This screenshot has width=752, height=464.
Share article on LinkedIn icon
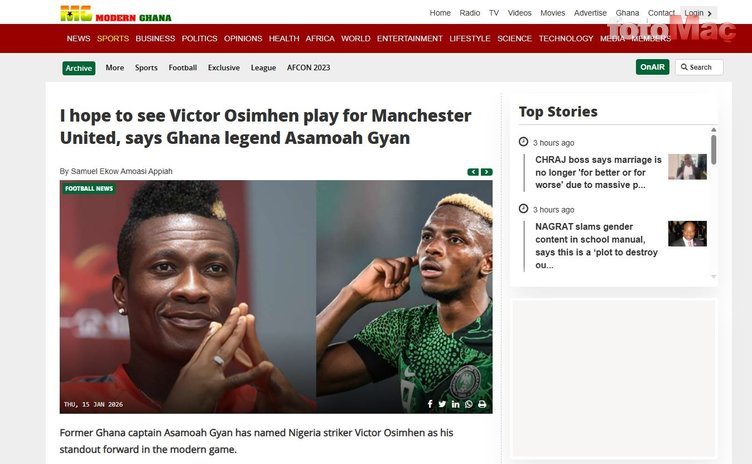tap(456, 404)
